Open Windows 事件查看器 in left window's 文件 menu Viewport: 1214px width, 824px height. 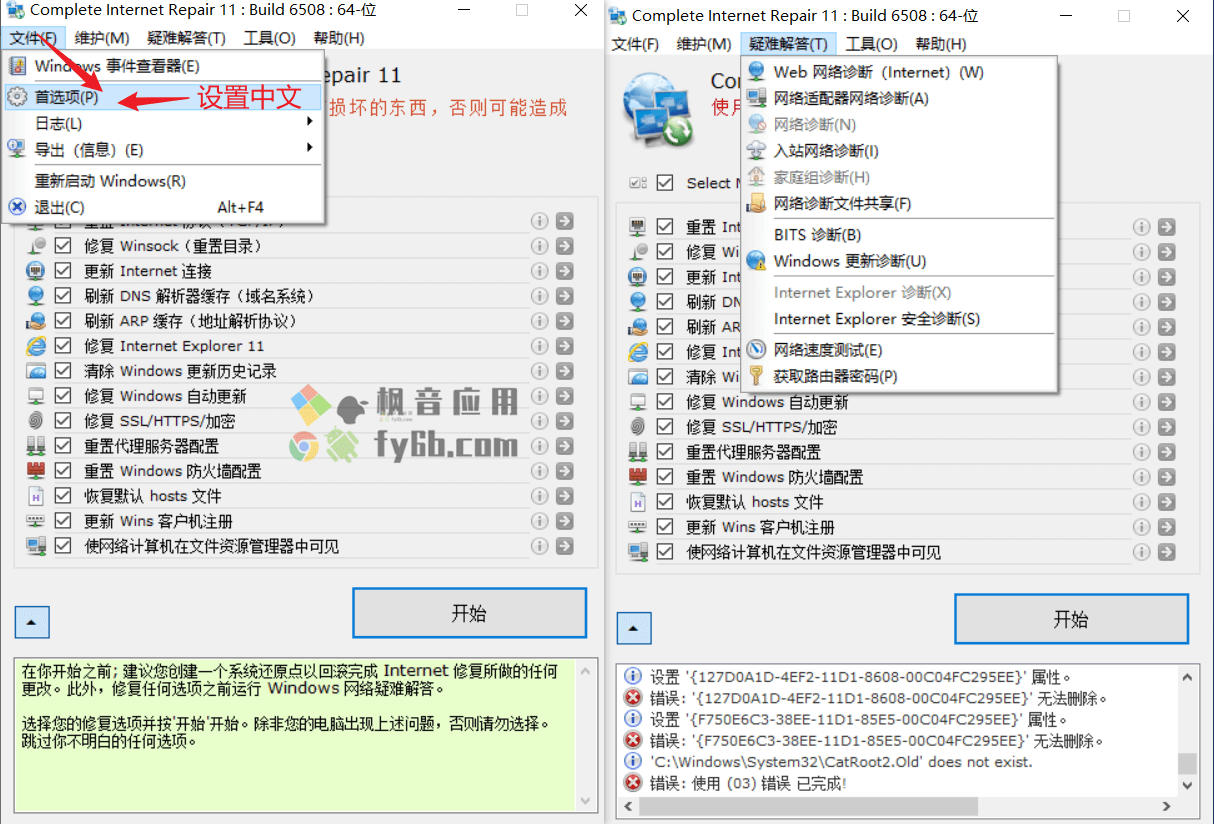tap(163, 66)
